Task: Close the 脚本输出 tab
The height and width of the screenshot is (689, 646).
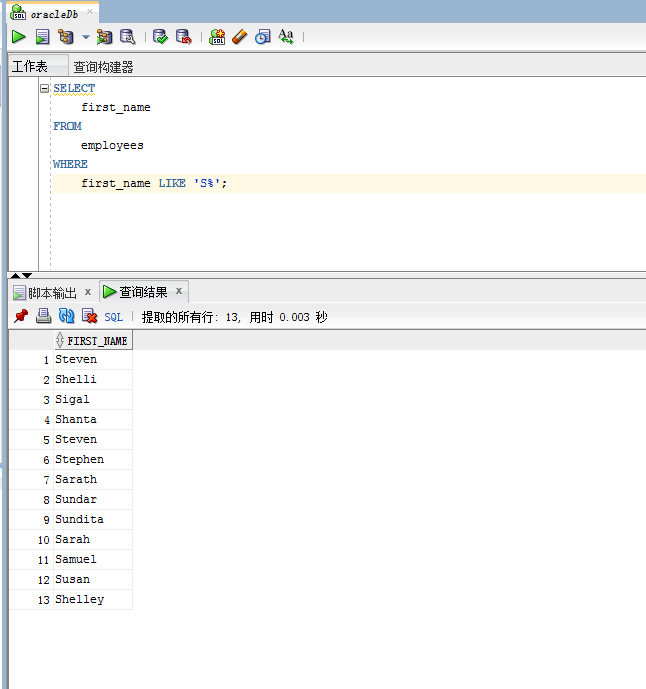Action: point(88,291)
